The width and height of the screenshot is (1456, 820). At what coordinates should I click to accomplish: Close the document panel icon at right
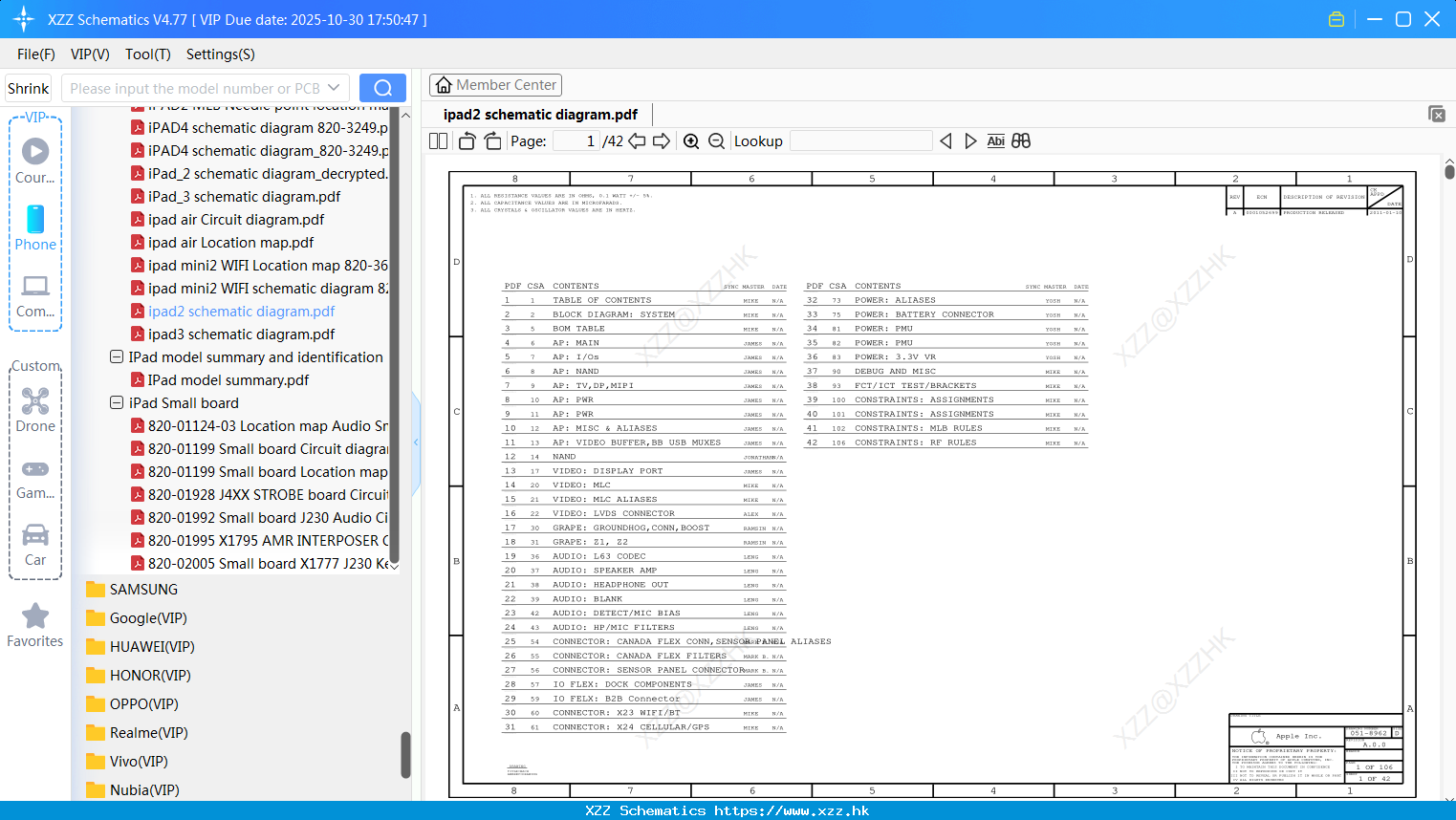(x=1437, y=114)
